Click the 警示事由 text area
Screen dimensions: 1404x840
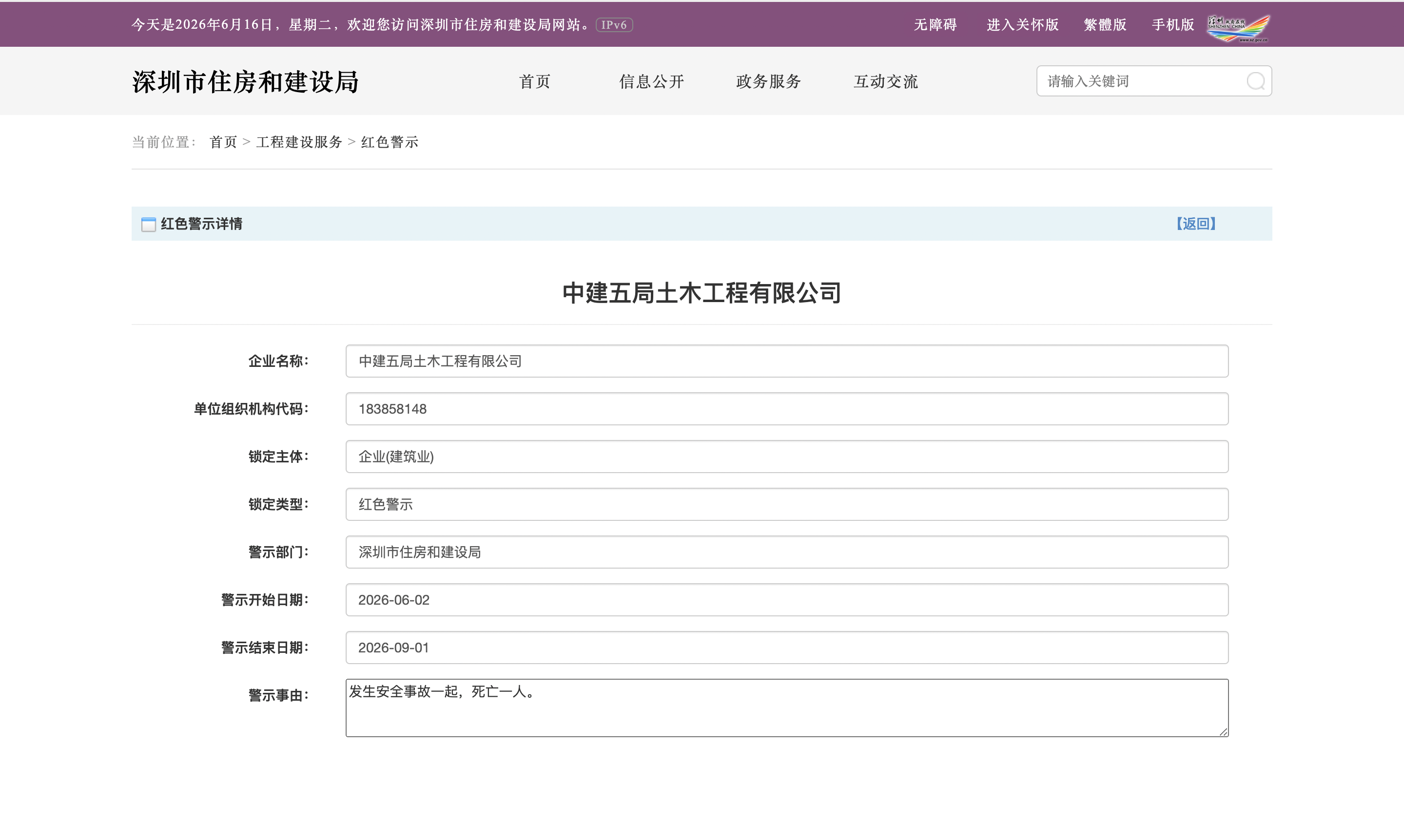787,708
